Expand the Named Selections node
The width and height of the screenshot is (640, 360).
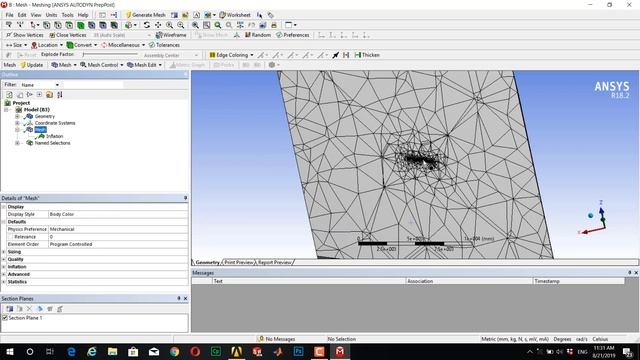point(17,143)
